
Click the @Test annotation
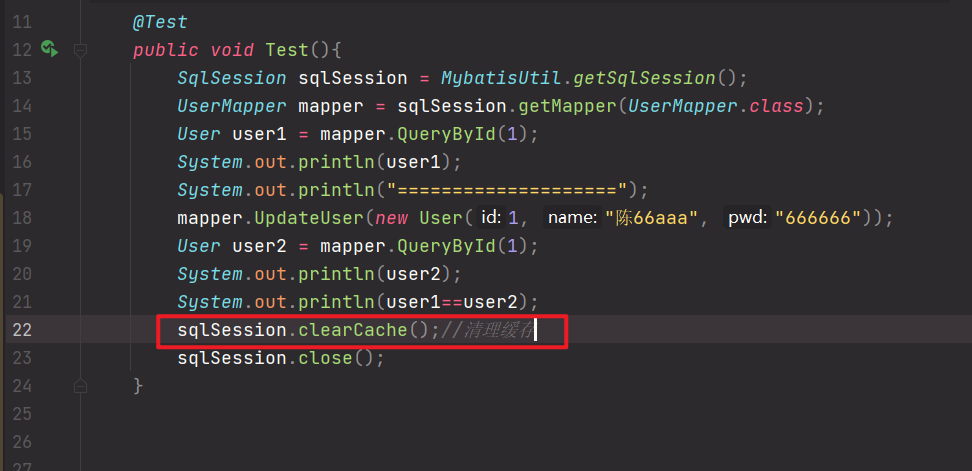[159, 21]
